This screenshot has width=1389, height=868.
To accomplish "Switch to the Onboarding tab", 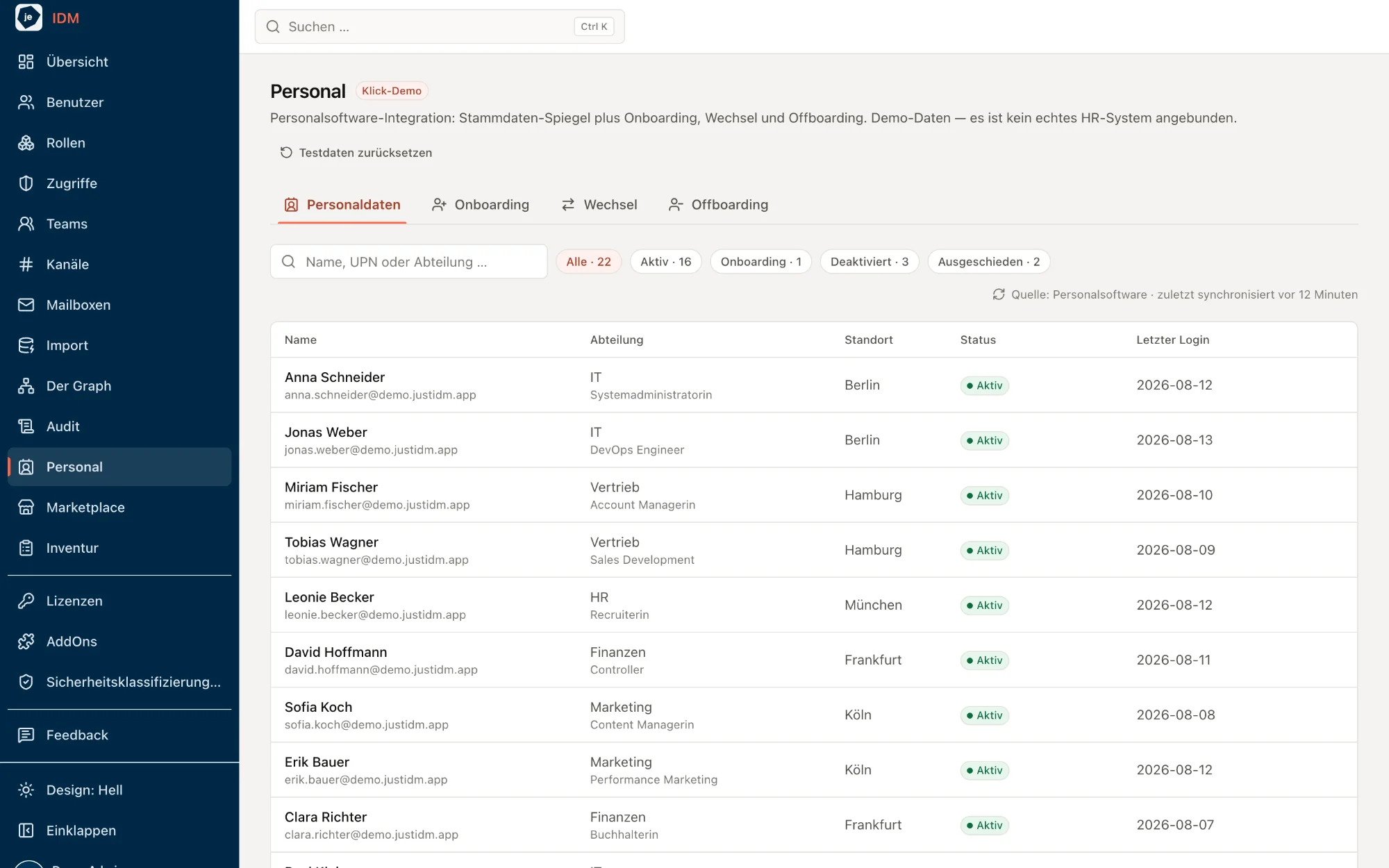I will (x=480, y=205).
